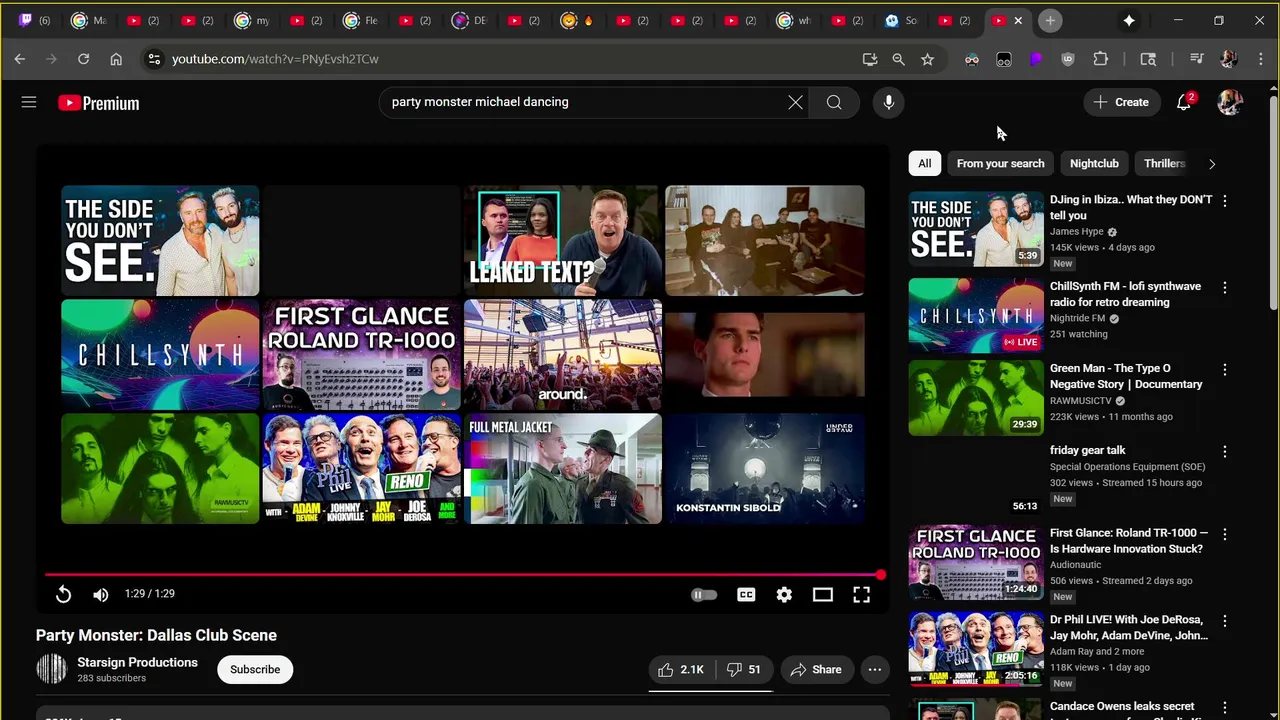Open the ChillSynth FM live sidebar thumbnail
The image size is (1280, 720).
(976, 316)
